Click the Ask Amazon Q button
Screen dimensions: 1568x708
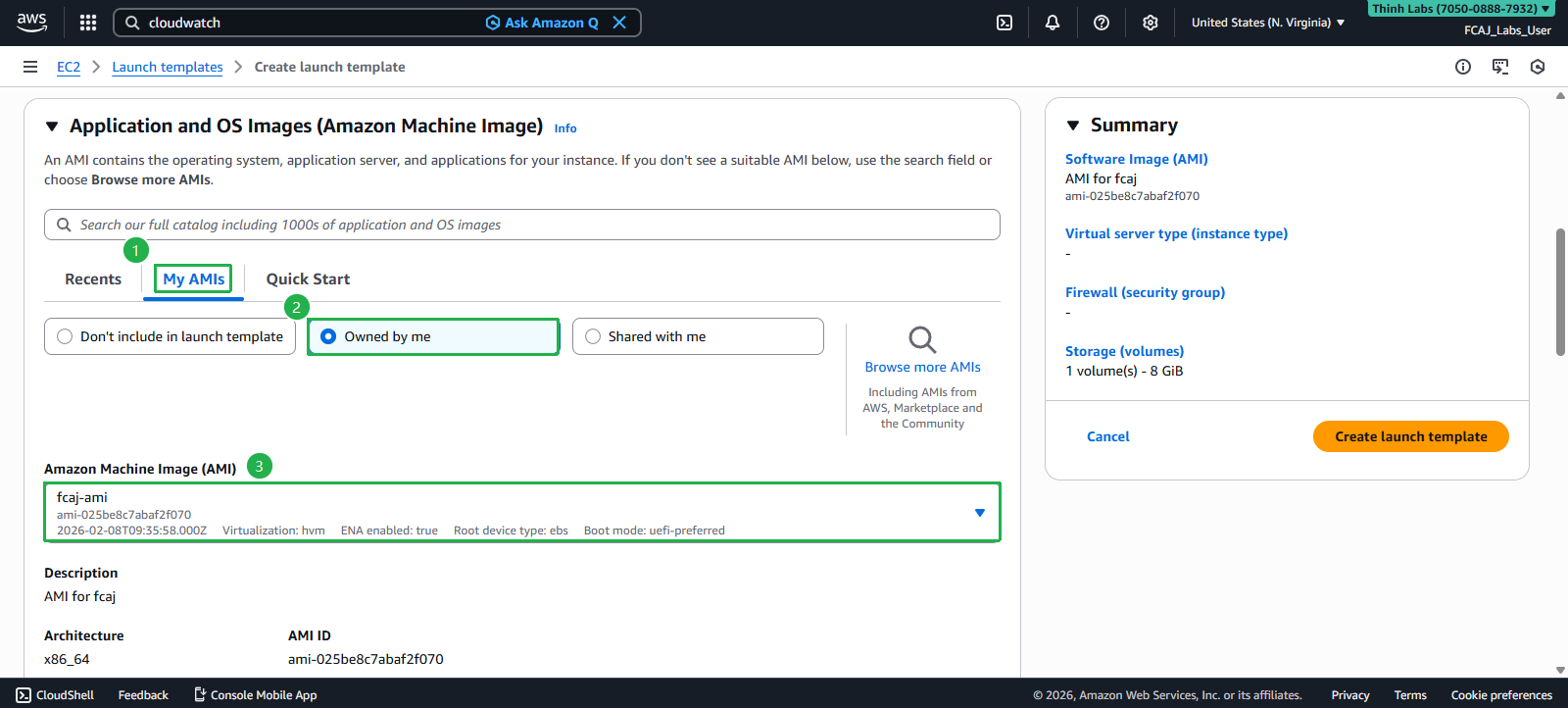click(x=542, y=23)
